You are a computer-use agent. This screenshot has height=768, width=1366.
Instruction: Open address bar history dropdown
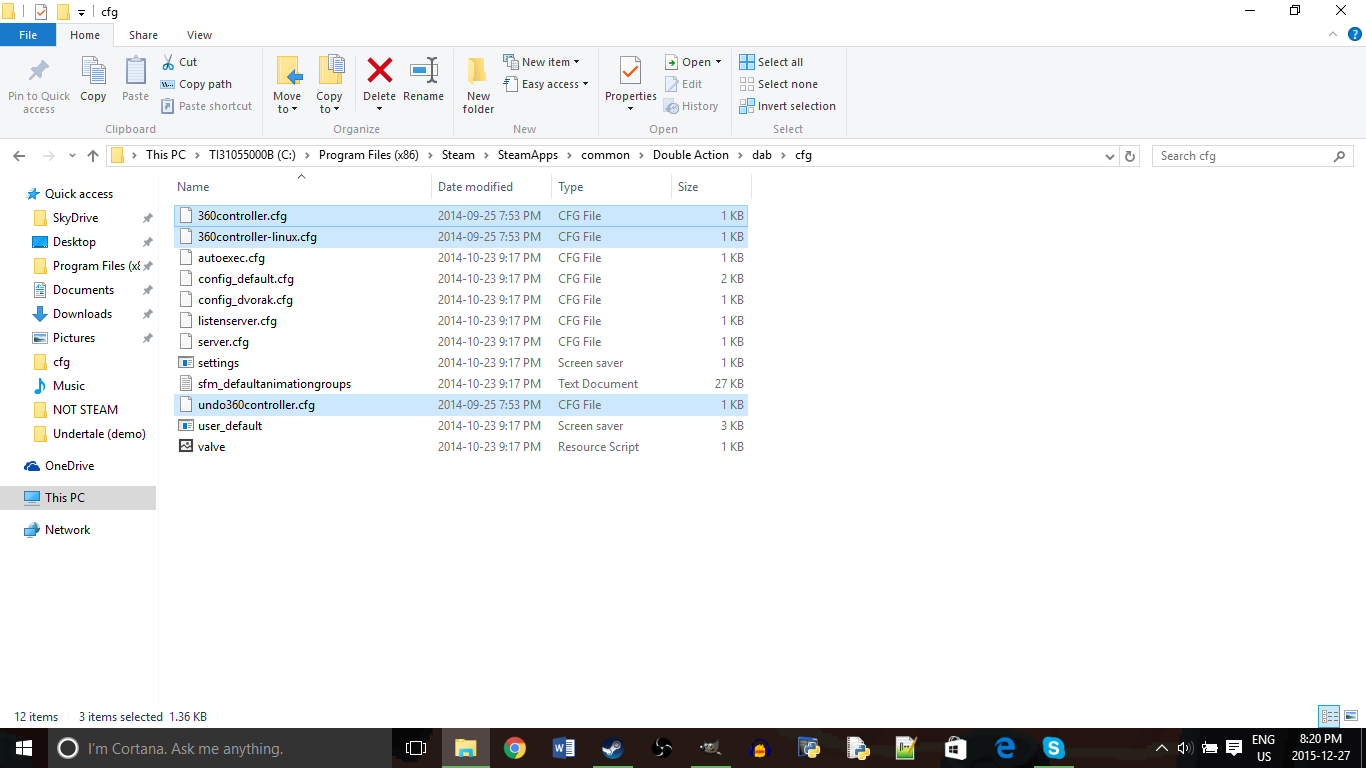[x=1109, y=156]
